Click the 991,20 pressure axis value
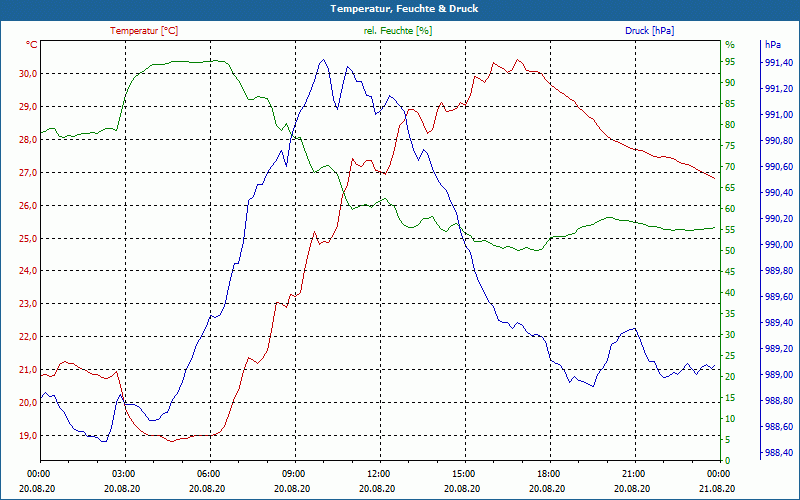The width and height of the screenshot is (800, 500). point(779,89)
